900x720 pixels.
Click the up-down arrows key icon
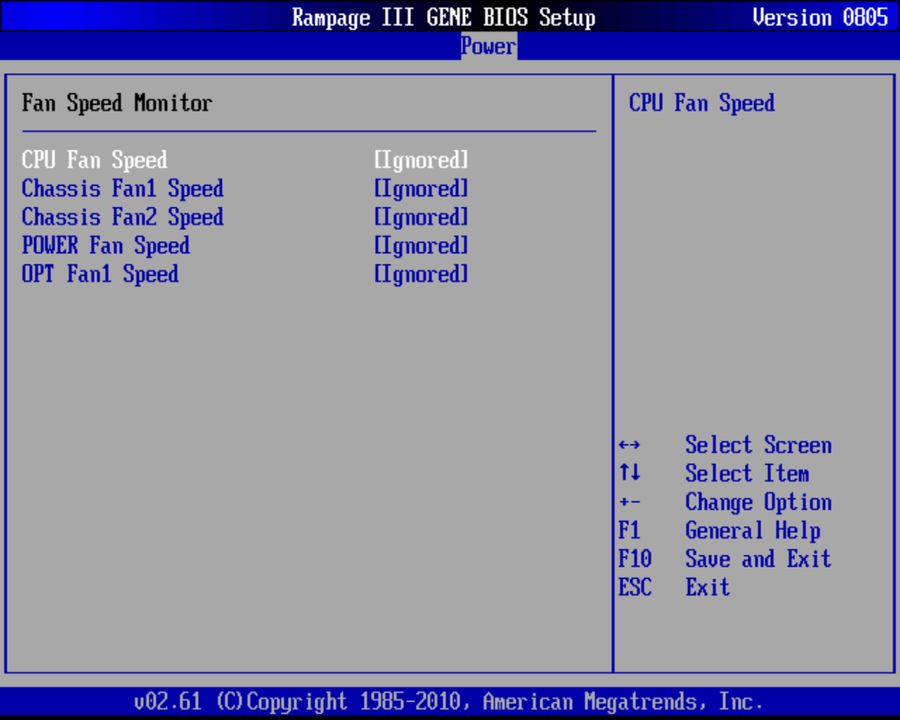tap(630, 473)
